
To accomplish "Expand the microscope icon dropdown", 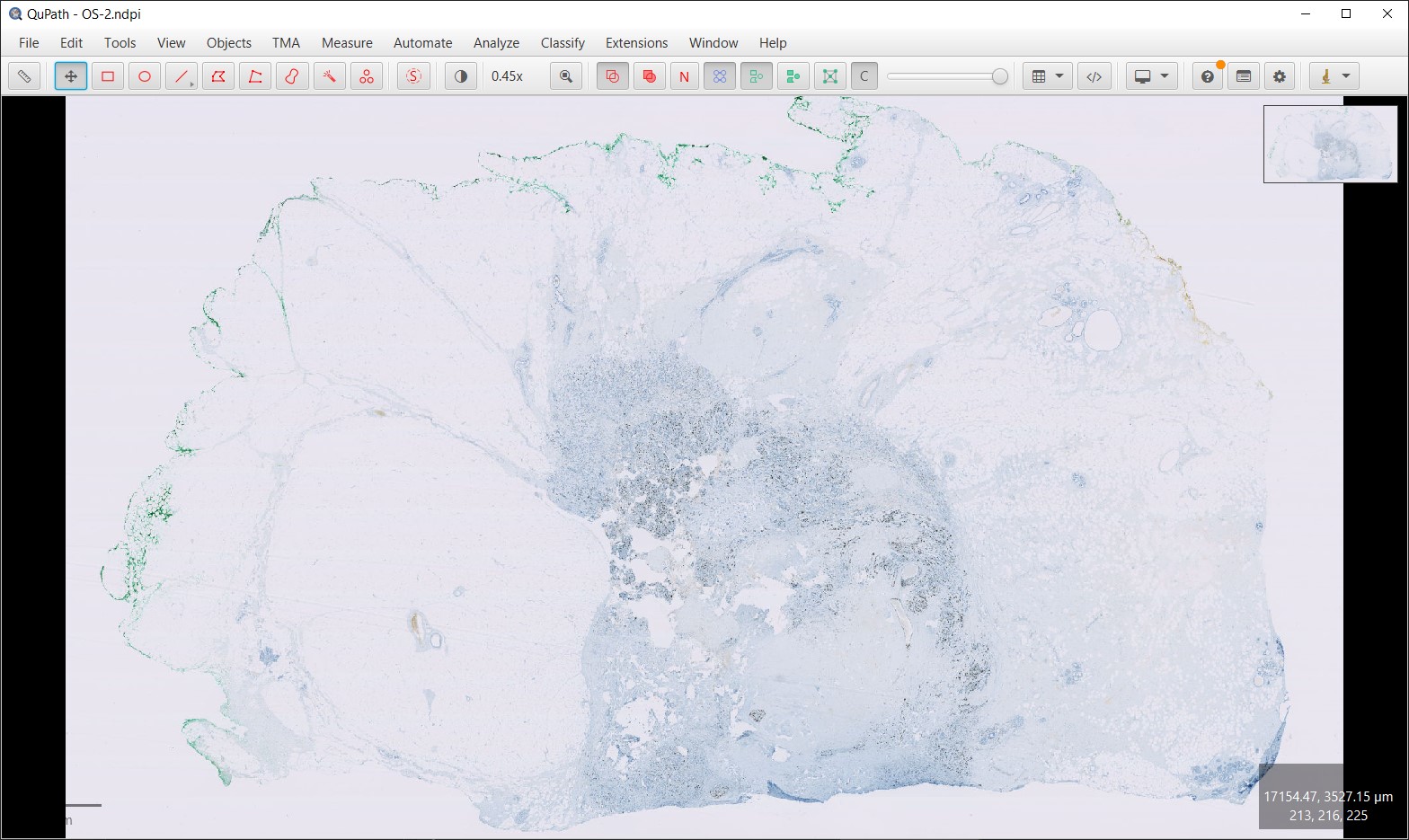I will point(1346,76).
